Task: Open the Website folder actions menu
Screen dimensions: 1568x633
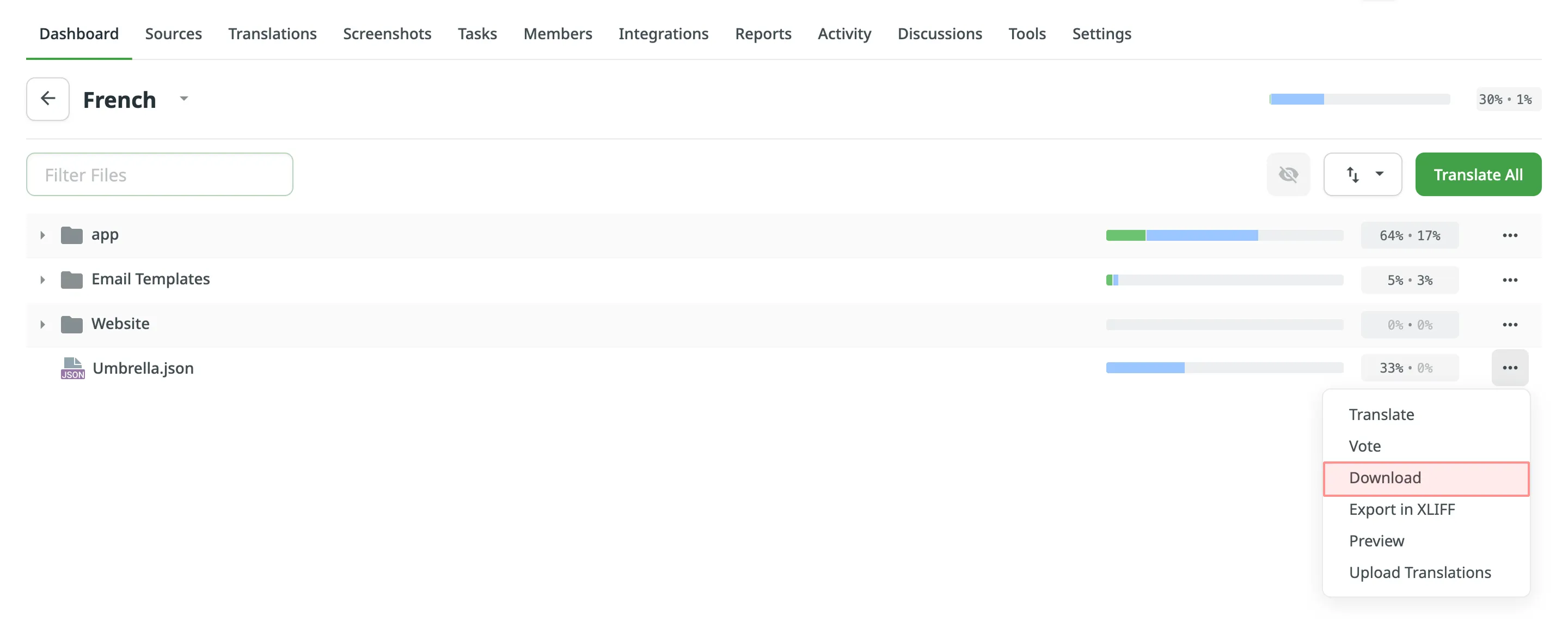Action: tap(1510, 324)
